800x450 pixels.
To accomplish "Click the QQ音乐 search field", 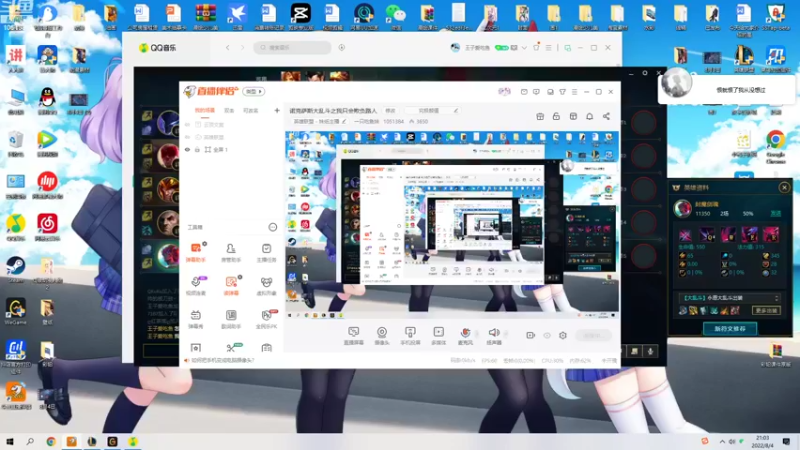I will coord(292,47).
